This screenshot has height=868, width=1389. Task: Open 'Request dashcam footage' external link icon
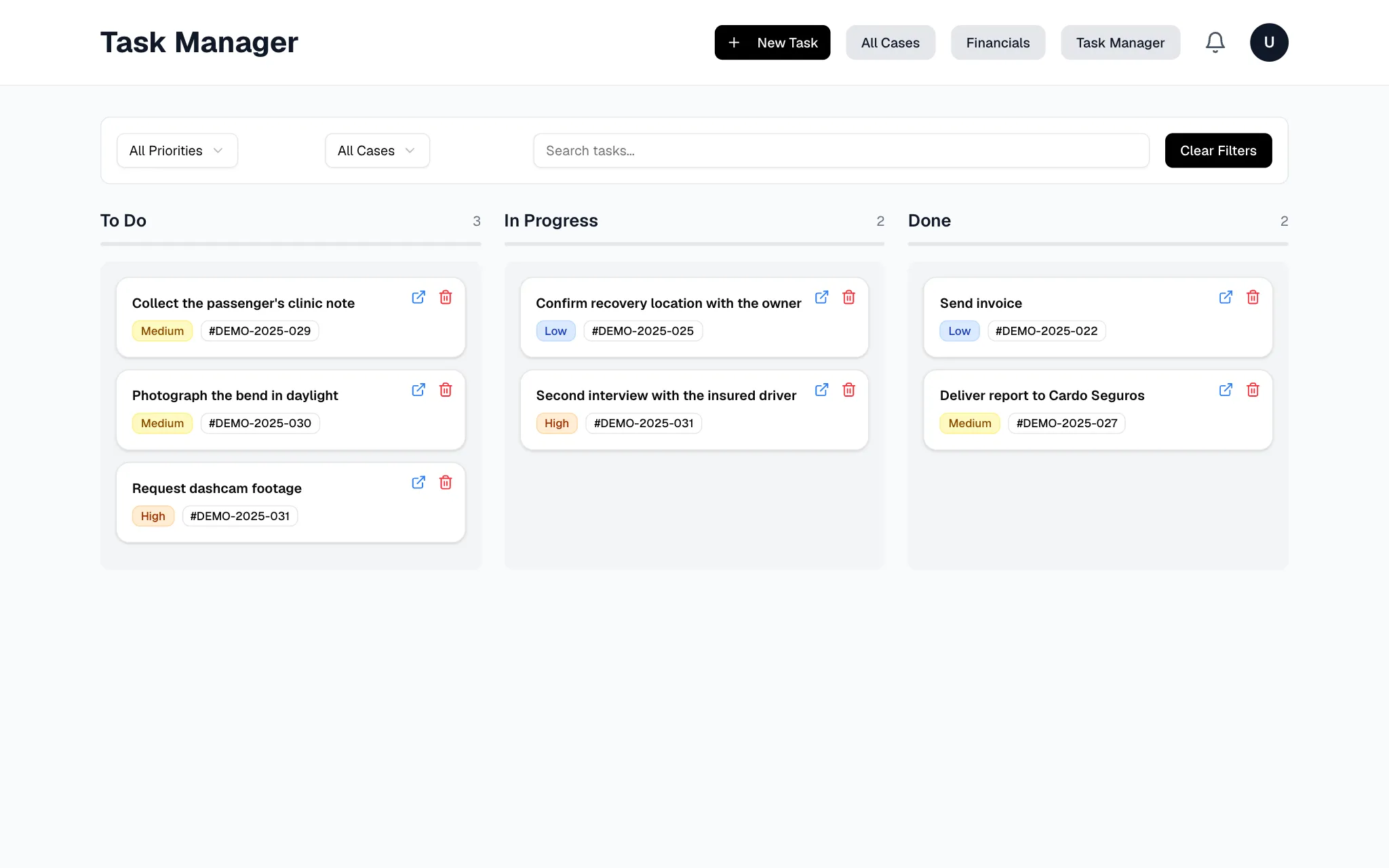[418, 482]
